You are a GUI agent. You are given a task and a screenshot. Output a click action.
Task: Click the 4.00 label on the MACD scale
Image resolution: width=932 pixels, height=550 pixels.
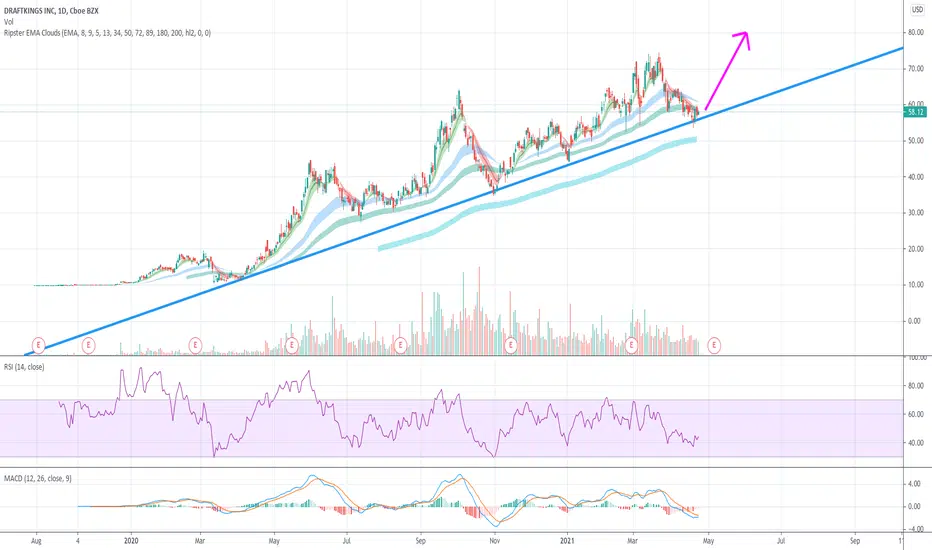click(916, 485)
